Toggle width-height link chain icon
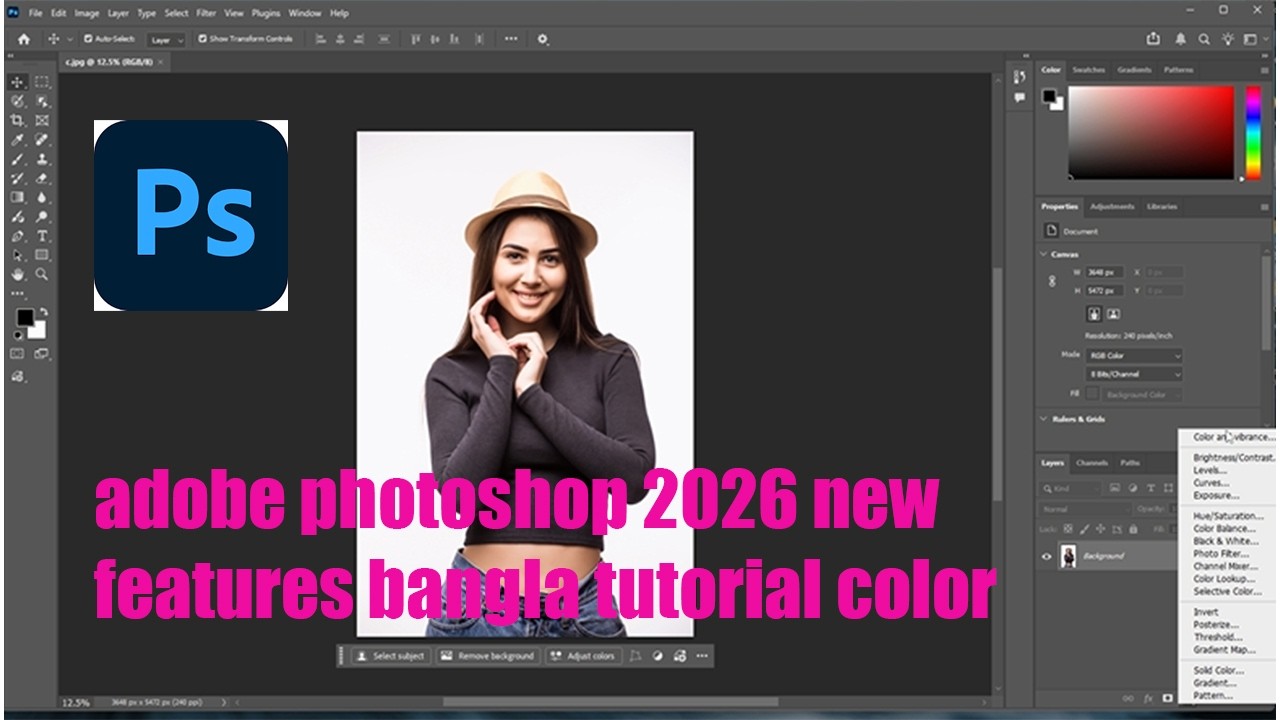 pos(1052,282)
